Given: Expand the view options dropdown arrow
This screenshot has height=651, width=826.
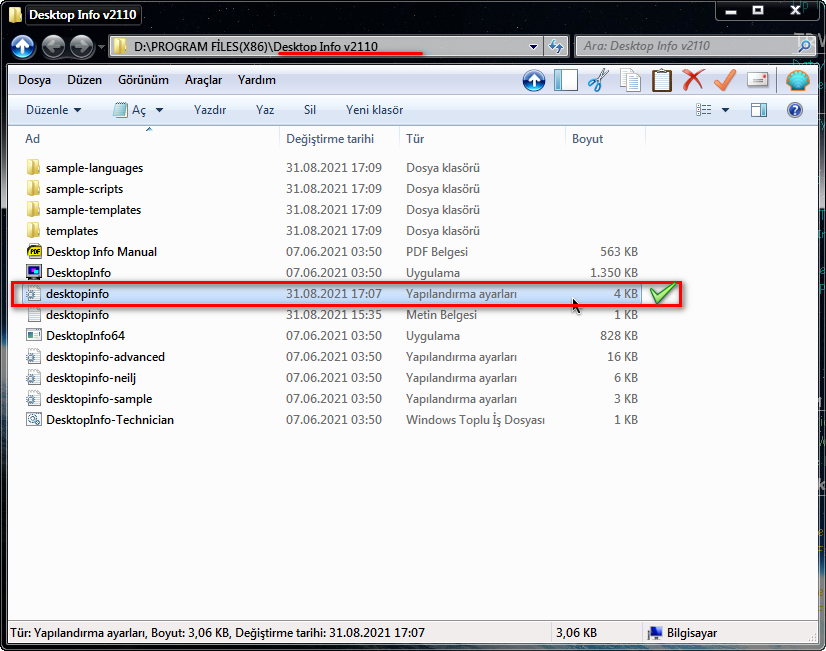Looking at the screenshot, I should [725, 110].
